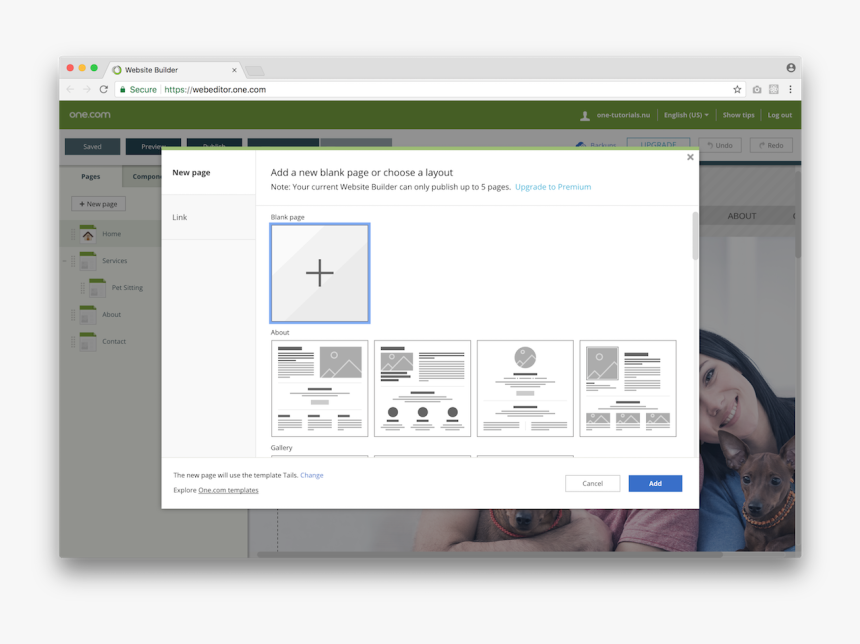
Task: Click the About page icon in sidebar
Action: 88,315
